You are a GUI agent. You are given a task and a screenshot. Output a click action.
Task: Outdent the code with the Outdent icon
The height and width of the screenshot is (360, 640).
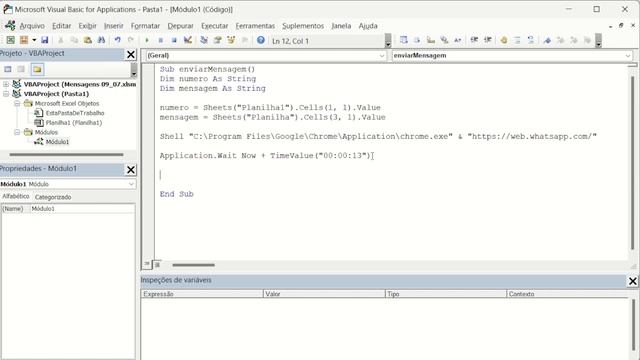click(487, 40)
